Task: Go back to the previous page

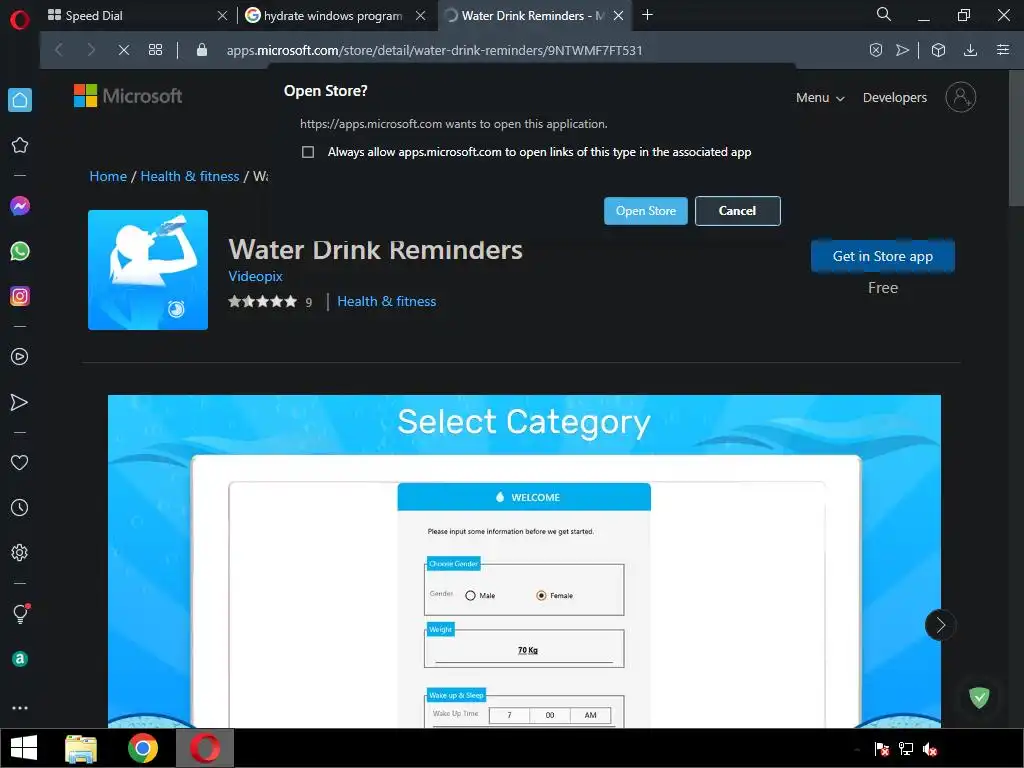Action: (59, 50)
